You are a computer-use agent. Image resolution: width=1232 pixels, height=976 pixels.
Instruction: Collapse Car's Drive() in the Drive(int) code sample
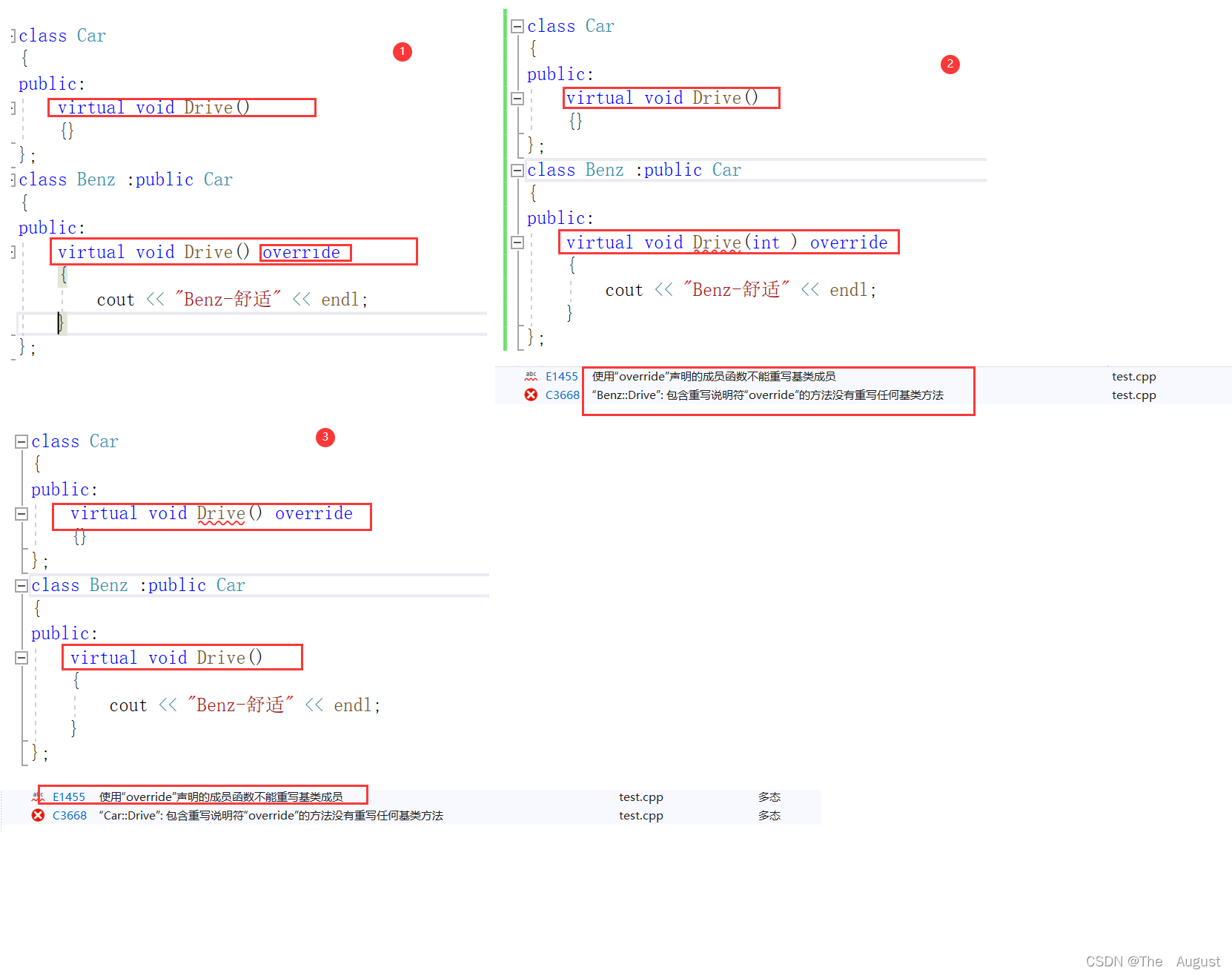[517, 99]
